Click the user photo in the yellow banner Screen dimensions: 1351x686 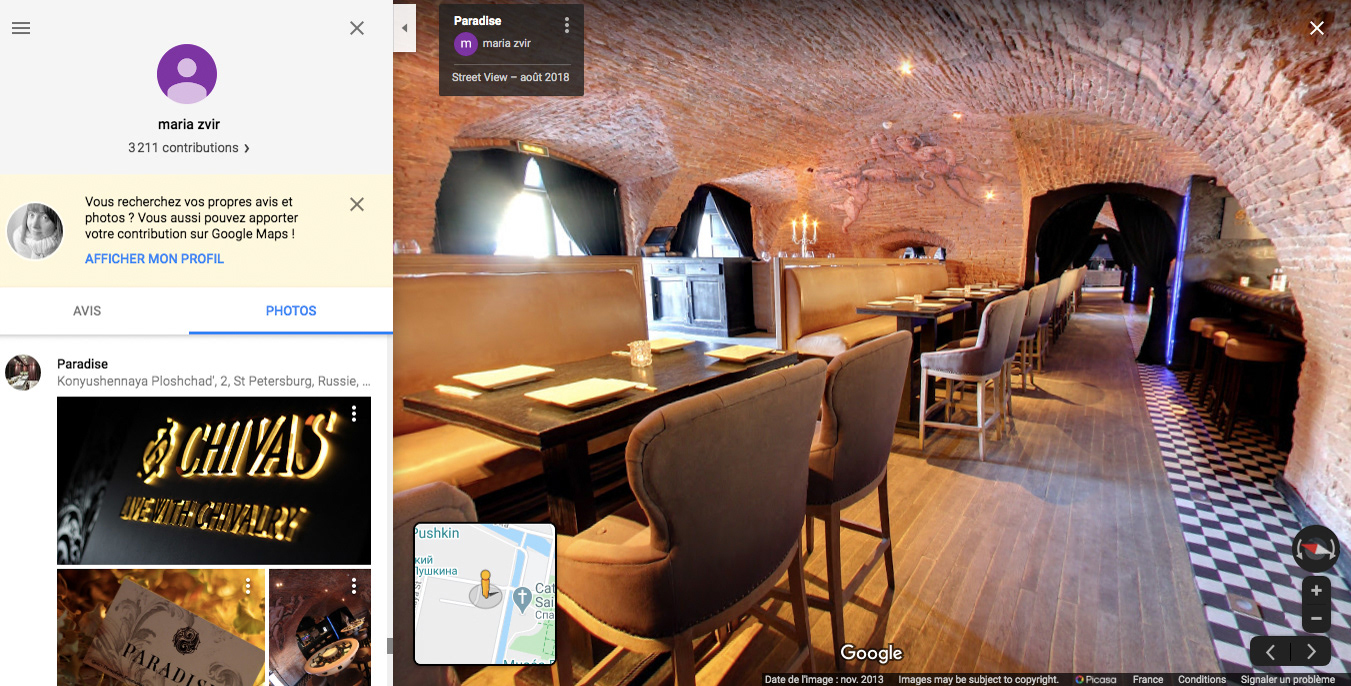[x=35, y=231]
